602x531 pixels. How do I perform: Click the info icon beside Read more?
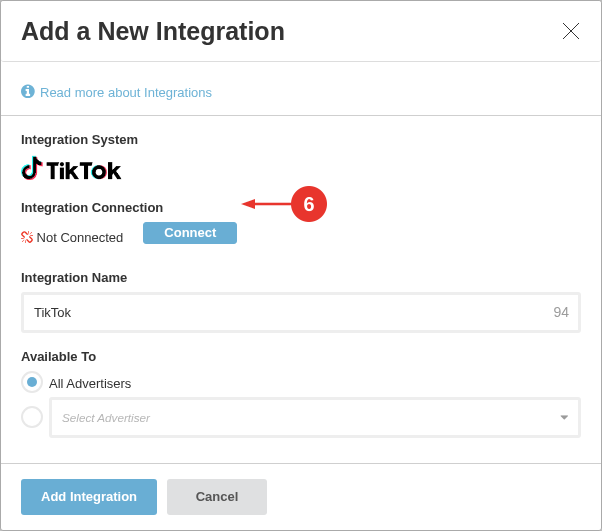click(28, 92)
